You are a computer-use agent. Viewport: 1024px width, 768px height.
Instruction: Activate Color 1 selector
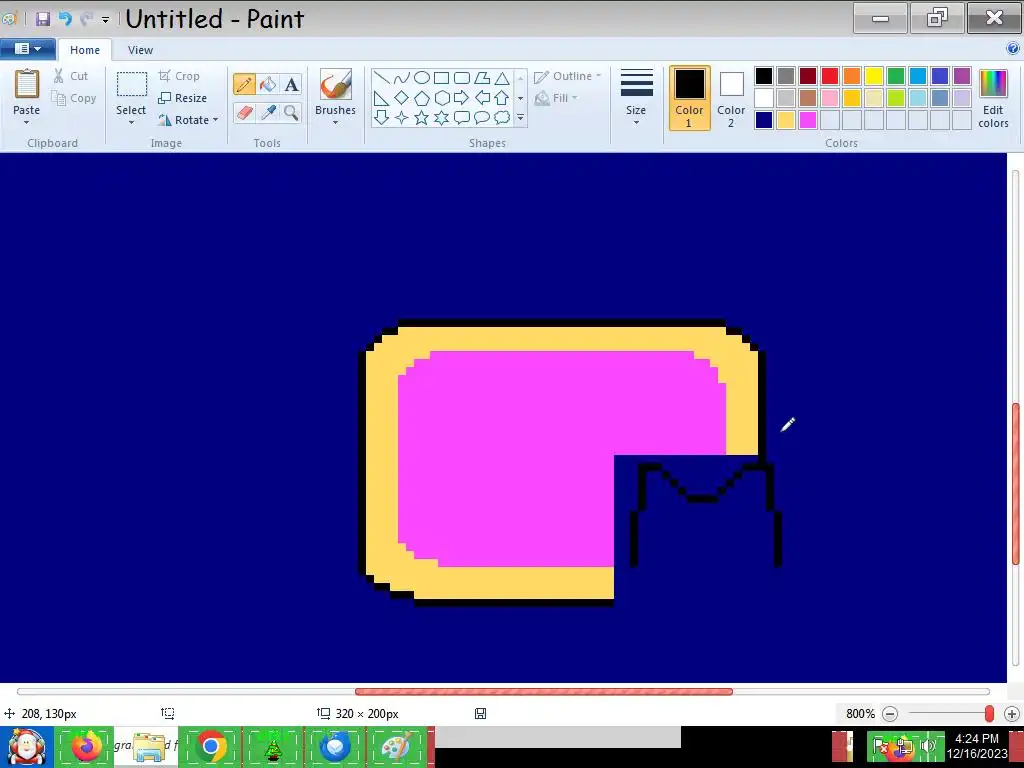pos(689,98)
